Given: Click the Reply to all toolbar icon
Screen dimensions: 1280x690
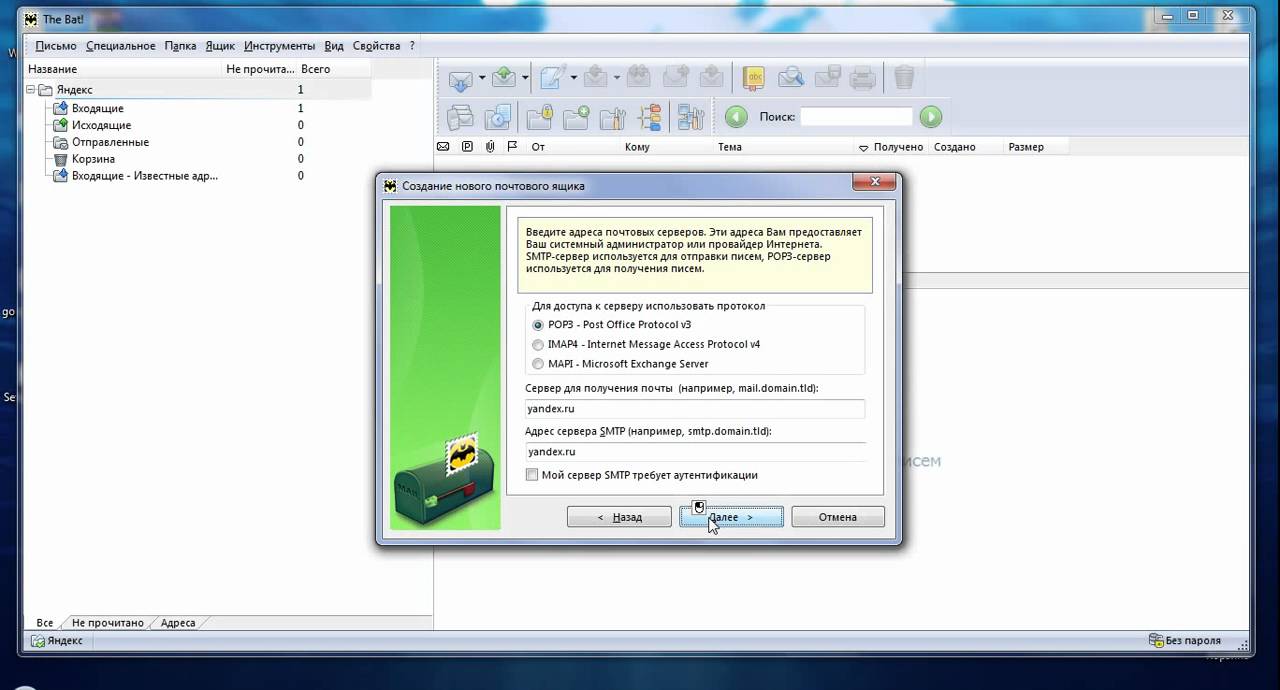Looking at the screenshot, I should click(639, 78).
